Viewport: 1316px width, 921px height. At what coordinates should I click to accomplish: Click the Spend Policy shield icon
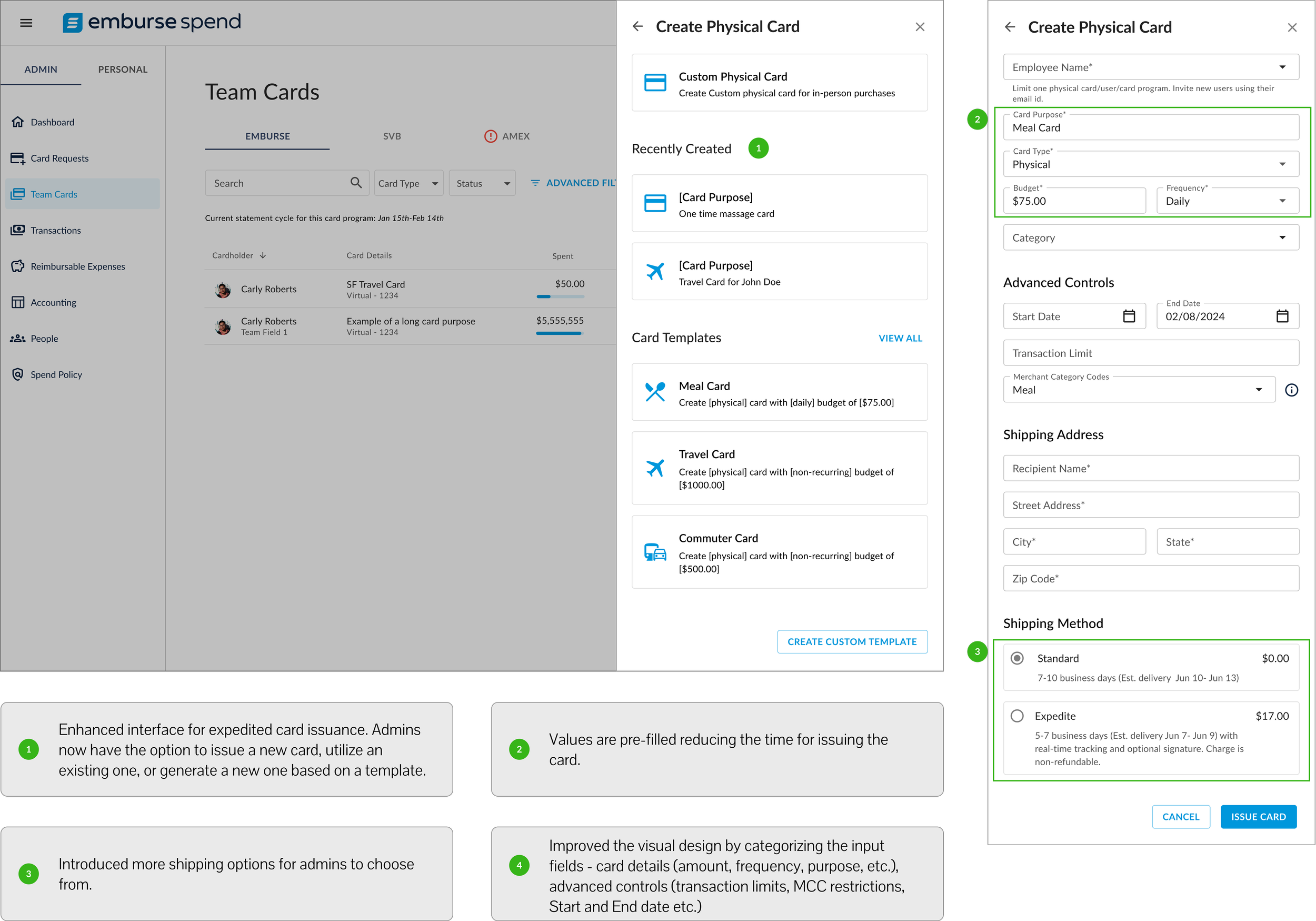(x=18, y=374)
